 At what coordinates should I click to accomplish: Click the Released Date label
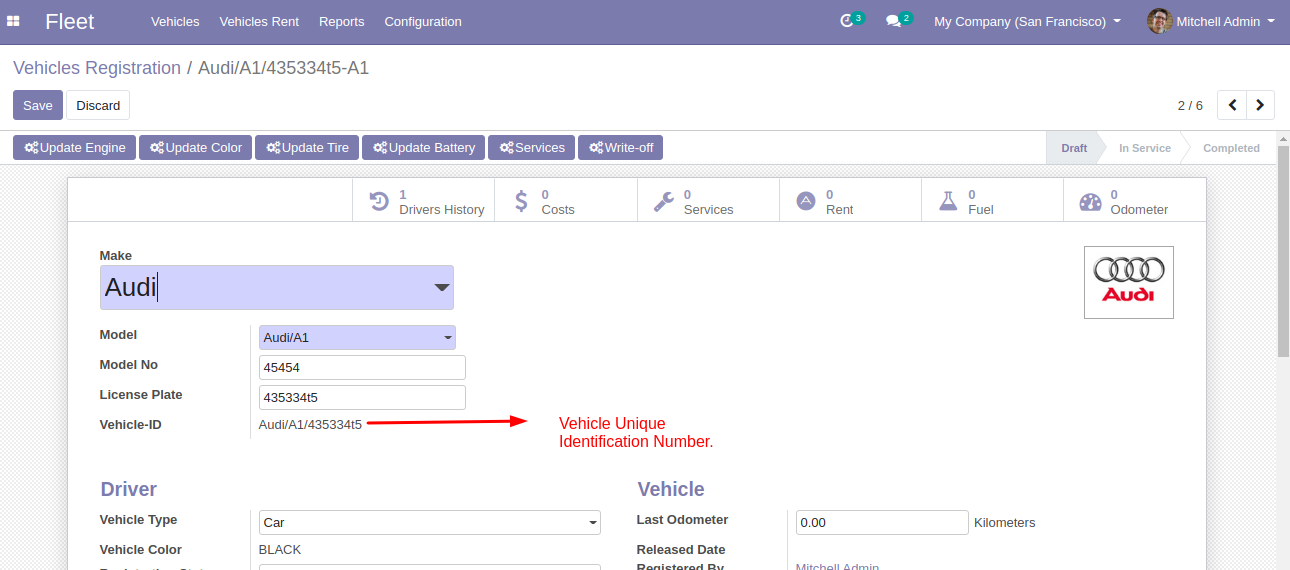[681, 550]
